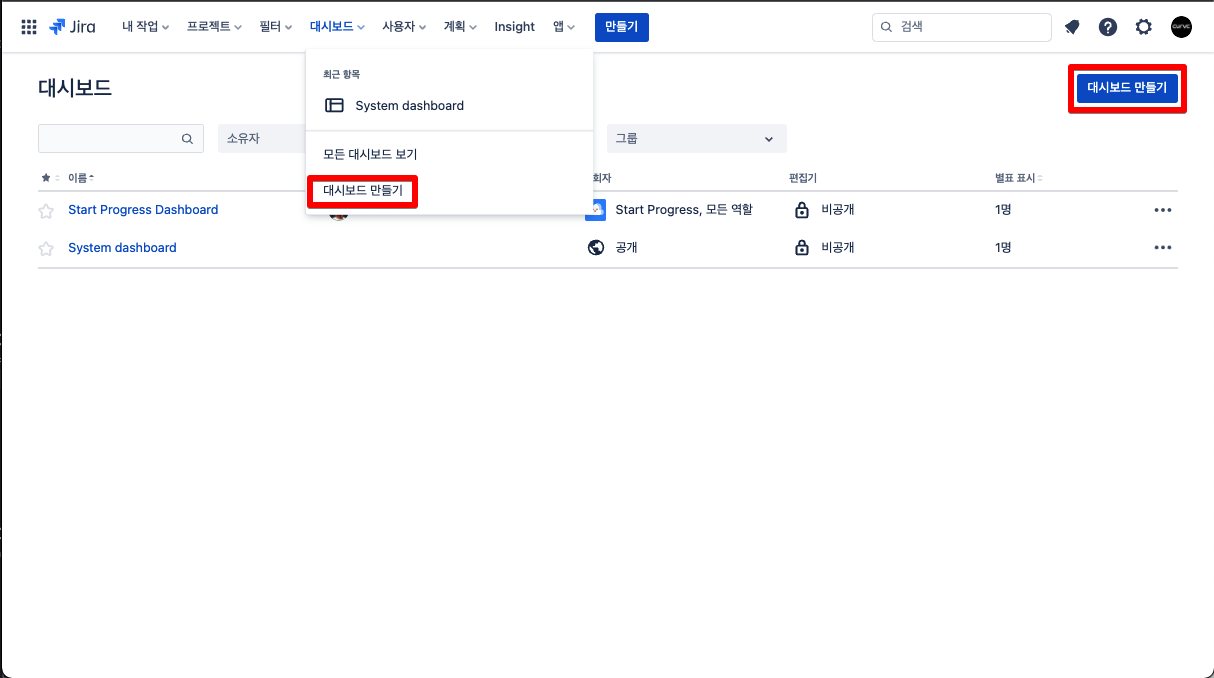
Task: Click the Jira logo
Action: pyautogui.click(x=72, y=27)
